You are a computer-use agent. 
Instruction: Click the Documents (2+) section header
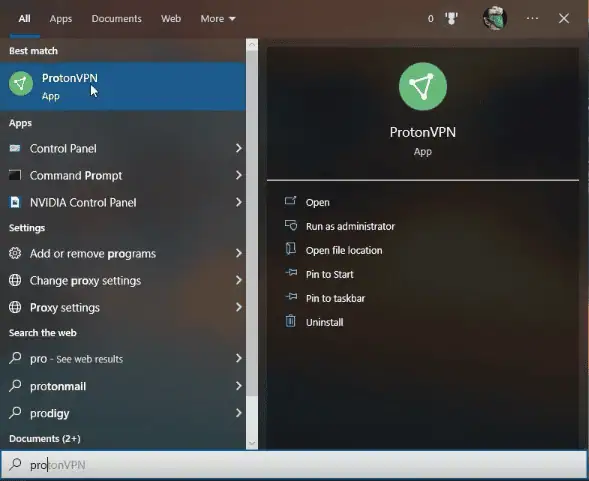pyautogui.click(x=45, y=439)
